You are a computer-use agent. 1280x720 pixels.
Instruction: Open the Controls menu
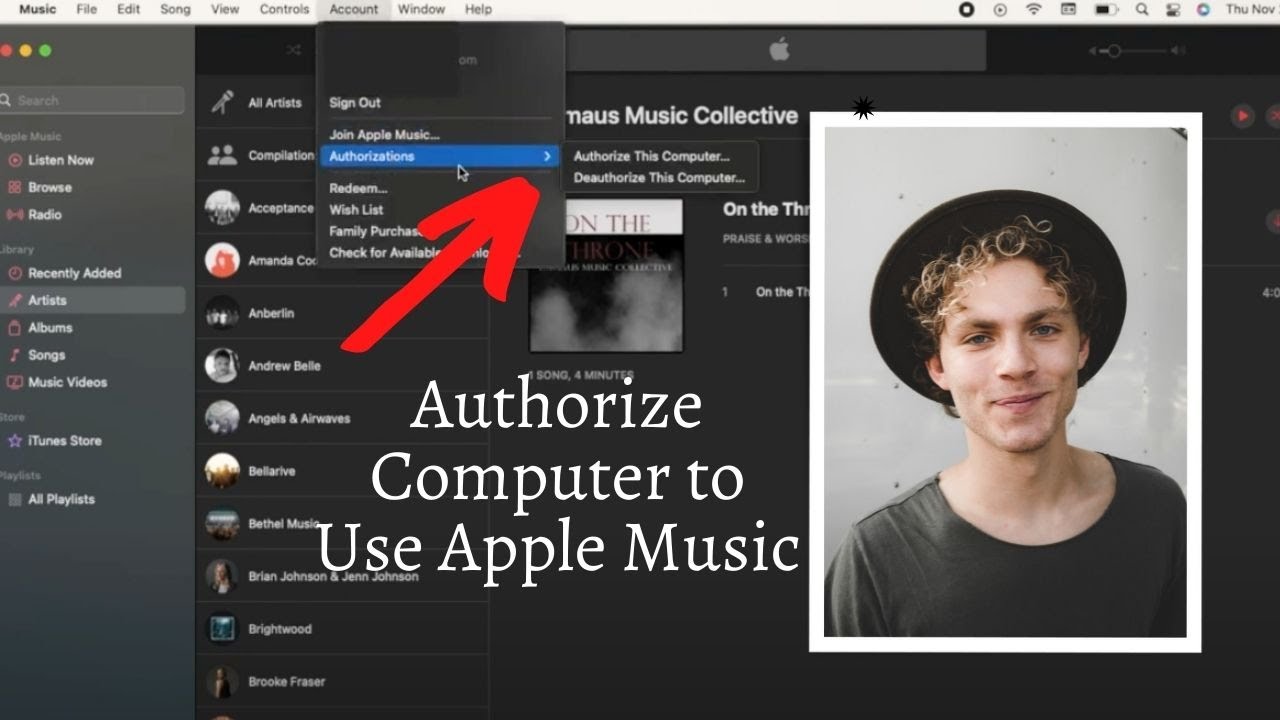point(284,9)
